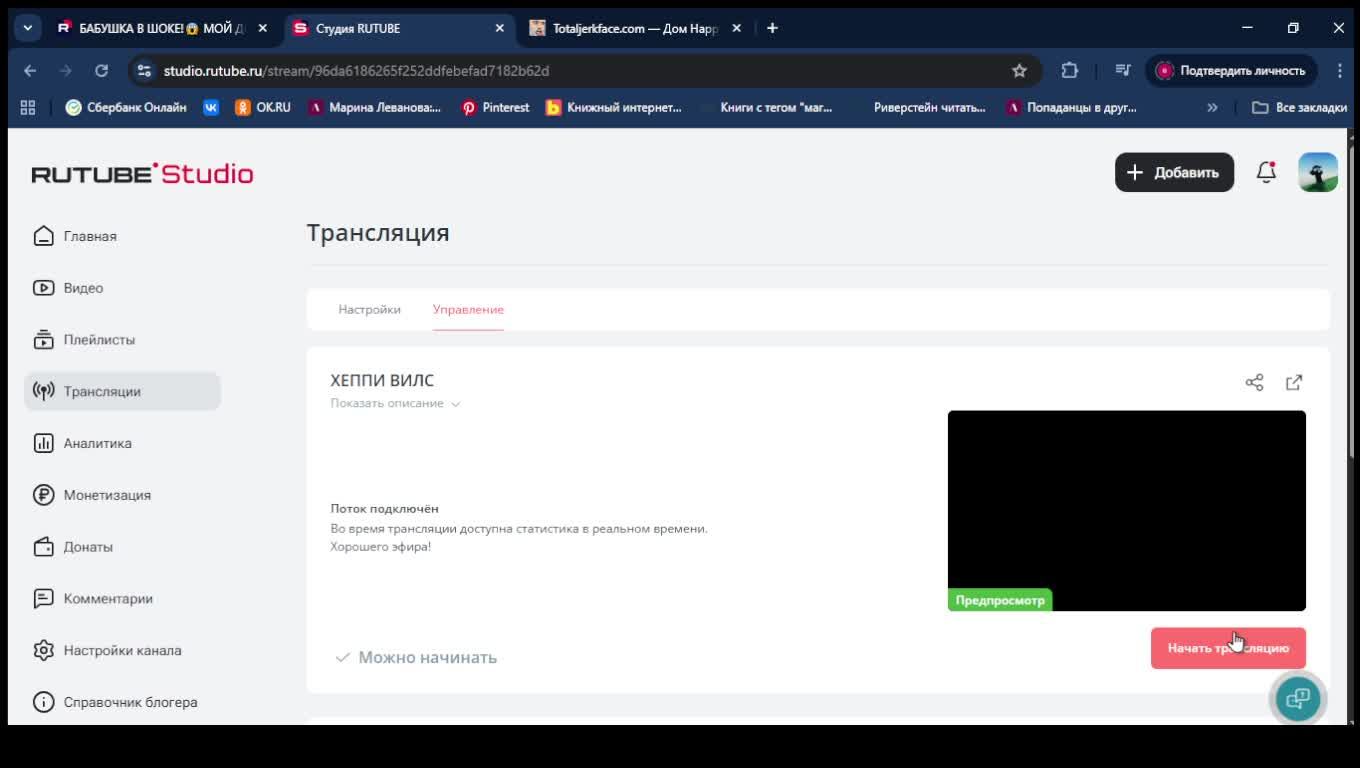
Task: Click the Добавить button
Action: tap(1174, 172)
